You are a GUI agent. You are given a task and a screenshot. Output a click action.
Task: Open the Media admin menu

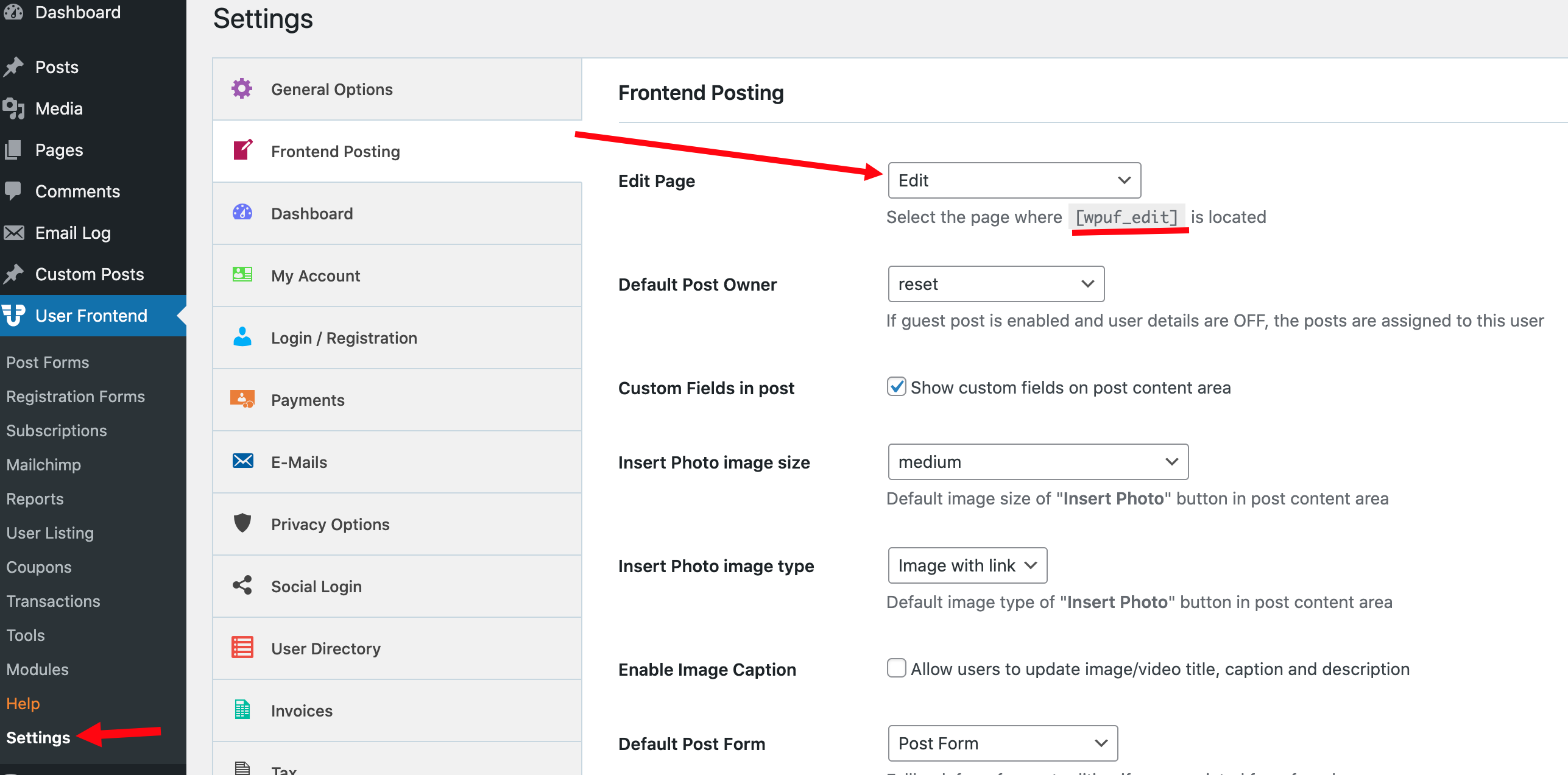[93, 108]
